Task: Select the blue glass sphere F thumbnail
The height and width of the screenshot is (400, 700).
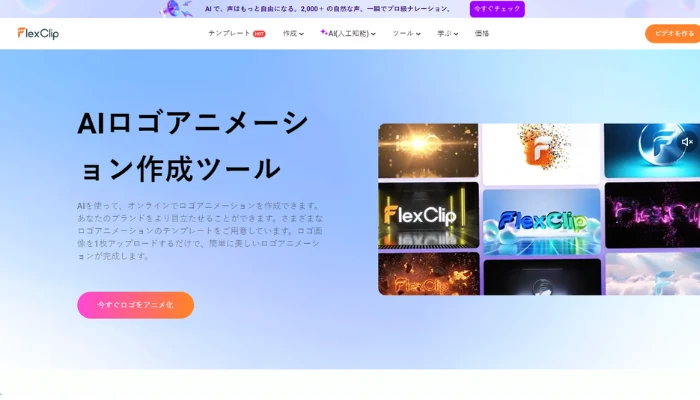Action: click(x=652, y=150)
